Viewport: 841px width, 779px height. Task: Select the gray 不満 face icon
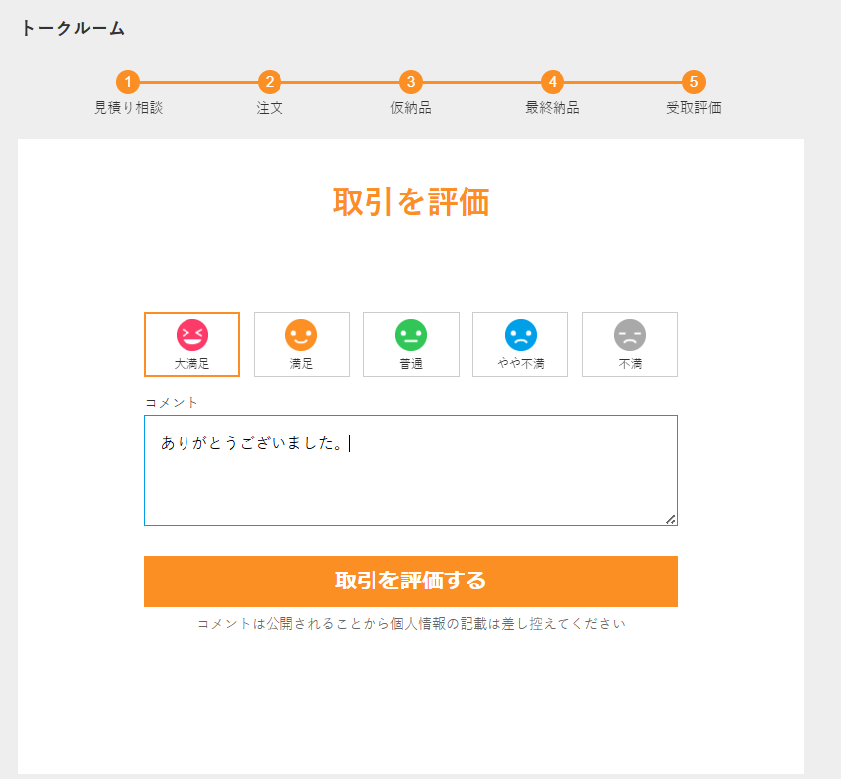(630, 334)
